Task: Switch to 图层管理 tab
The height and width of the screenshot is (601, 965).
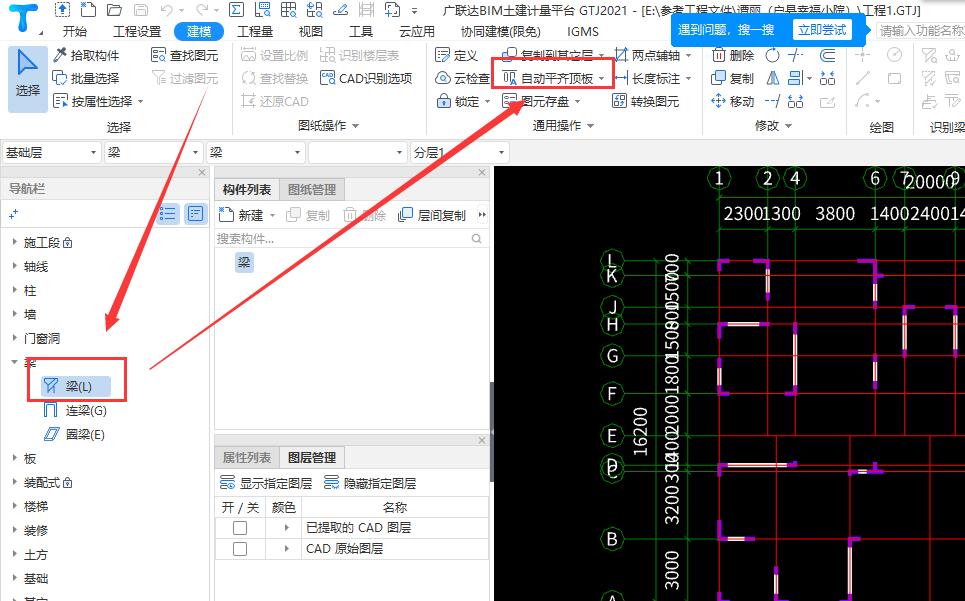Action: point(312,458)
